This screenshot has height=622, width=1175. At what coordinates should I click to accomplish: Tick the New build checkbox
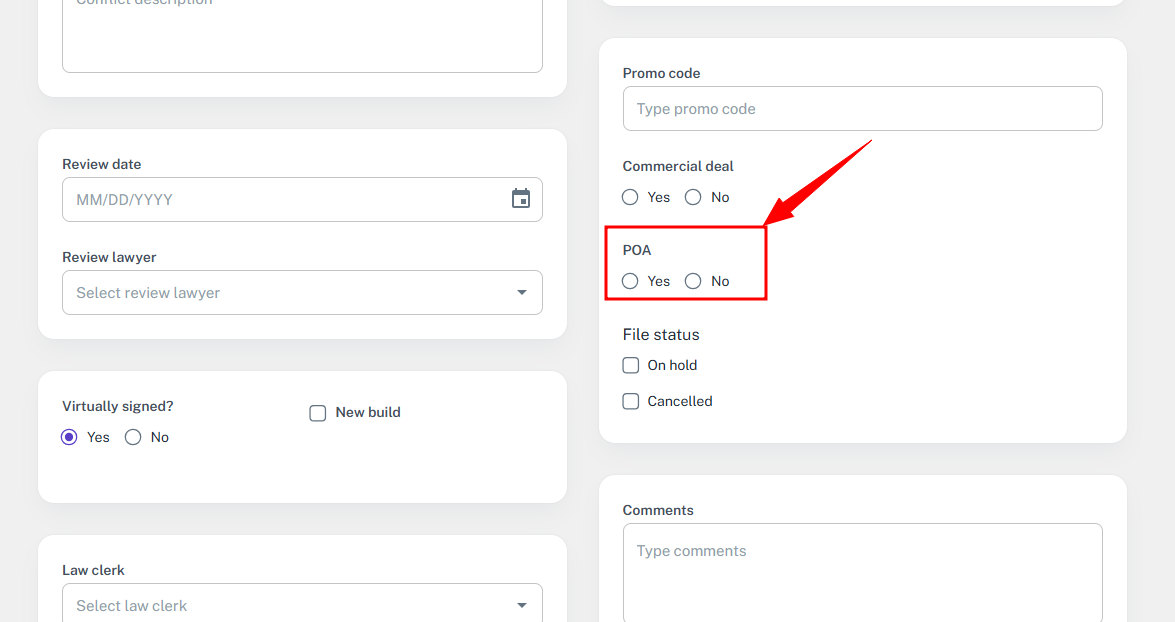click(318, 413)
